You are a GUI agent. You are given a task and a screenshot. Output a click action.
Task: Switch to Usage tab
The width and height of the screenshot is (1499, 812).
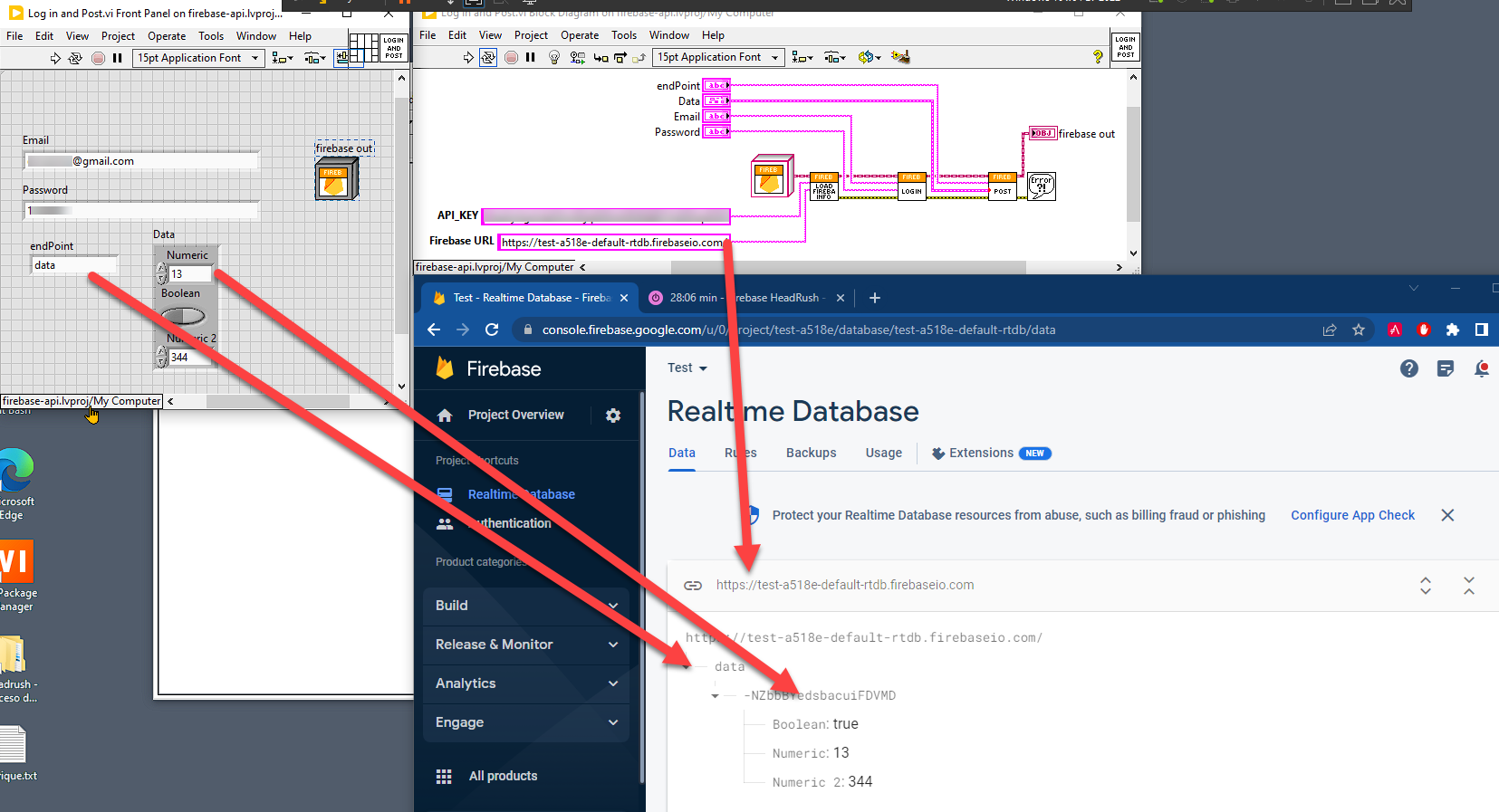(883, 453)
